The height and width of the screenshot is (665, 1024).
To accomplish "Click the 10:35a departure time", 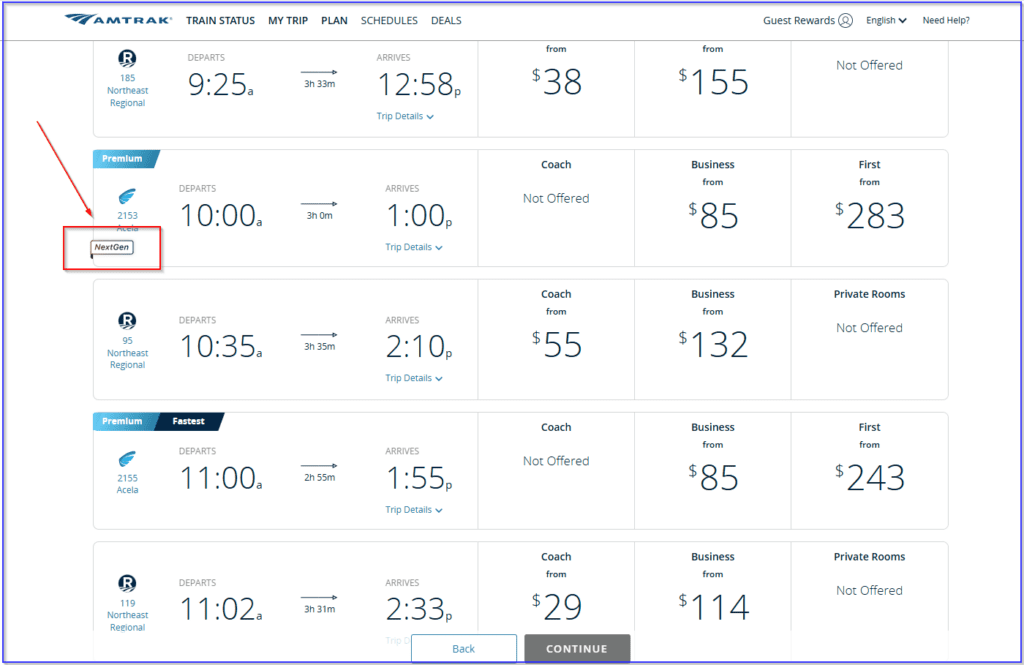I will (x=221, y=346).
